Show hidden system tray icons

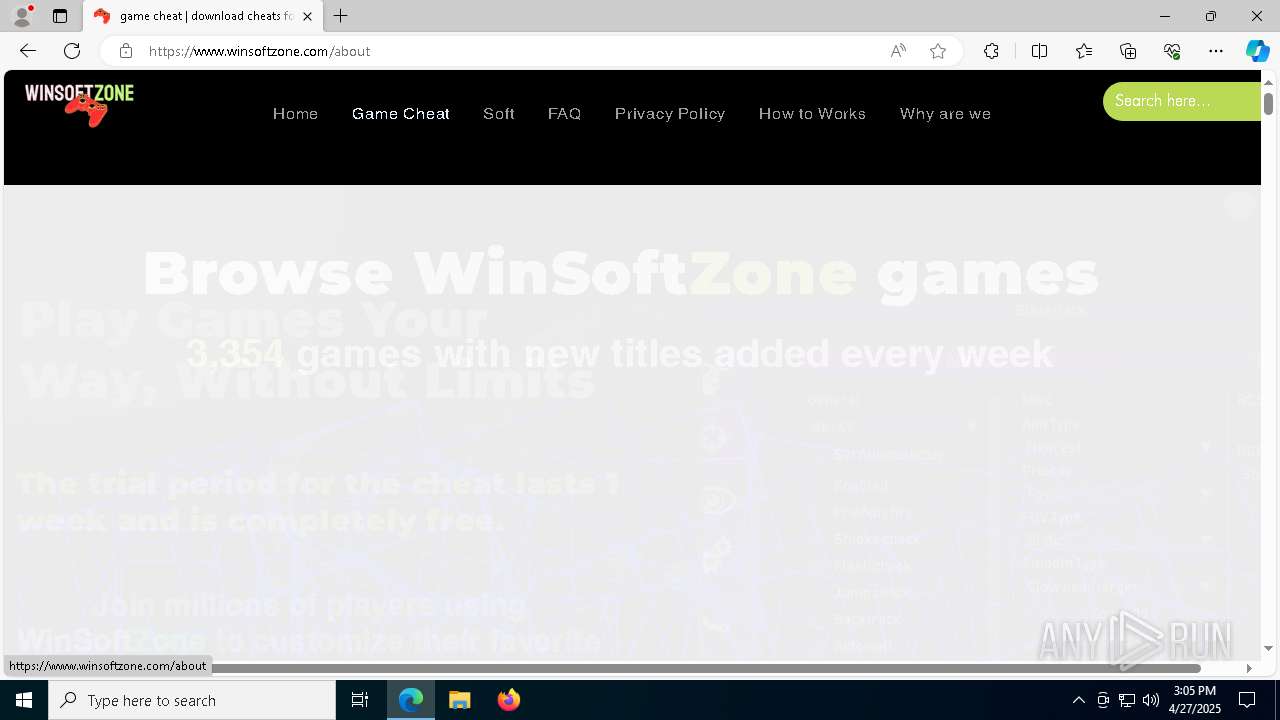pyautogui.click(x=1078, y=700)
